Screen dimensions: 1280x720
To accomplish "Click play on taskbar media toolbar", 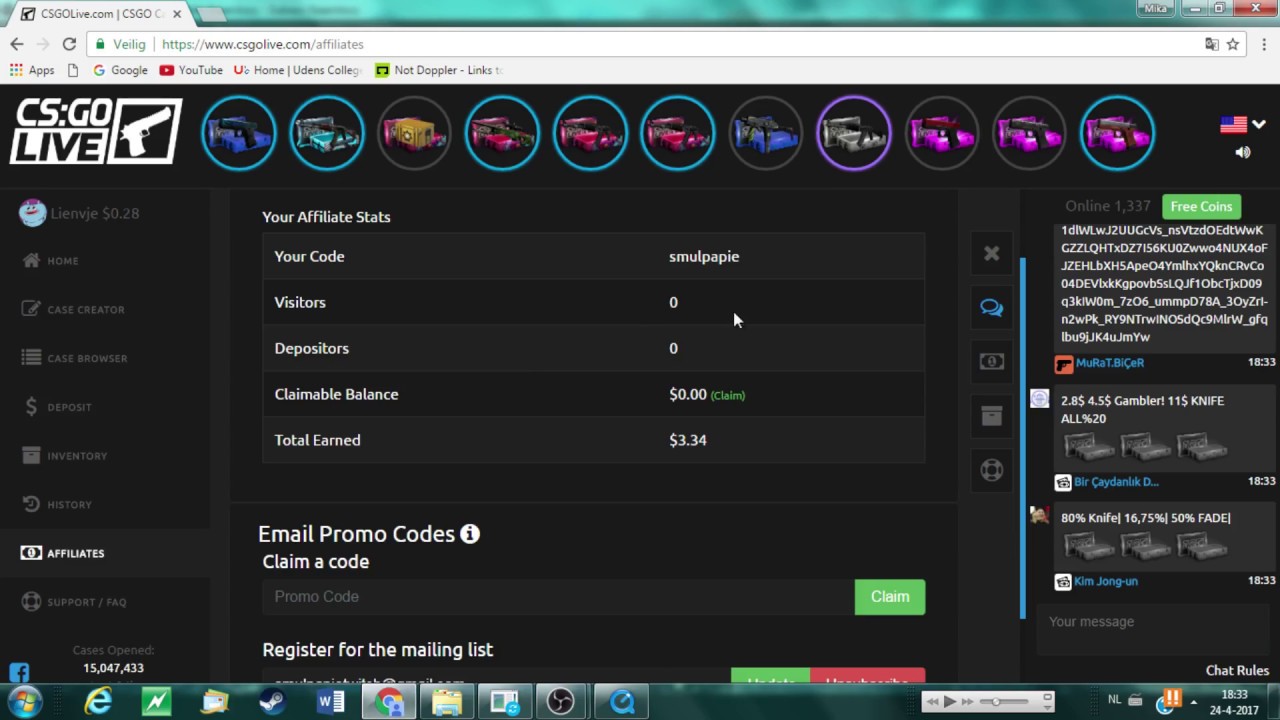I will point(950,701).
